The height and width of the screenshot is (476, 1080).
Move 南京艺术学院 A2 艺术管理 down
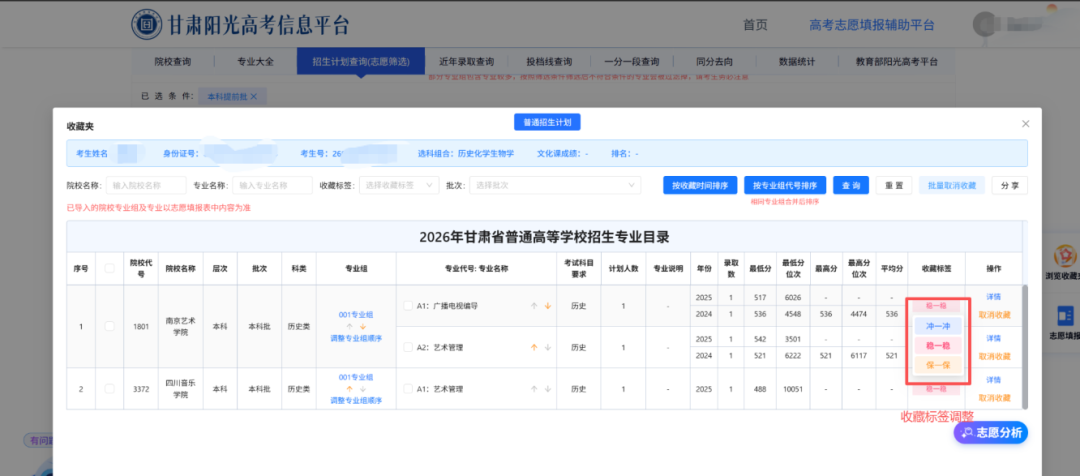[x=548, y=347]
